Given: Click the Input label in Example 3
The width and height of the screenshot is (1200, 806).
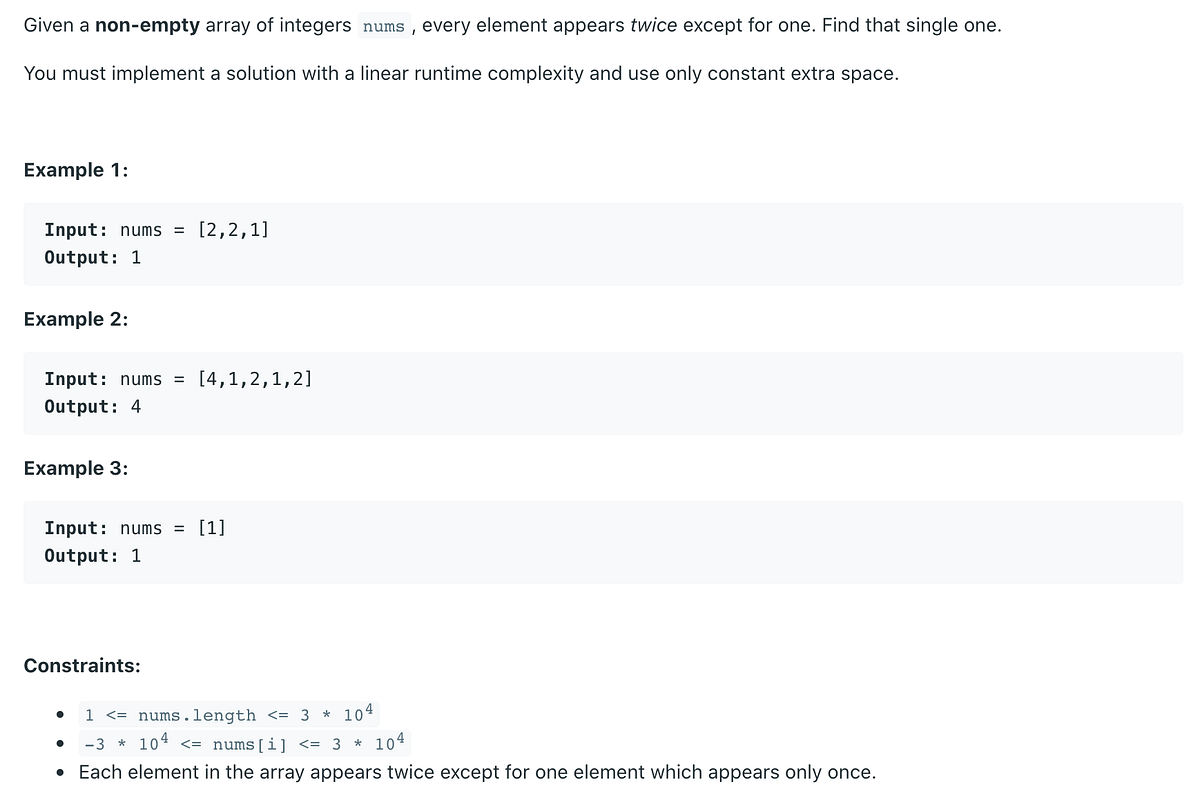Looking at the screenshot, I should [x=77, y=528].
